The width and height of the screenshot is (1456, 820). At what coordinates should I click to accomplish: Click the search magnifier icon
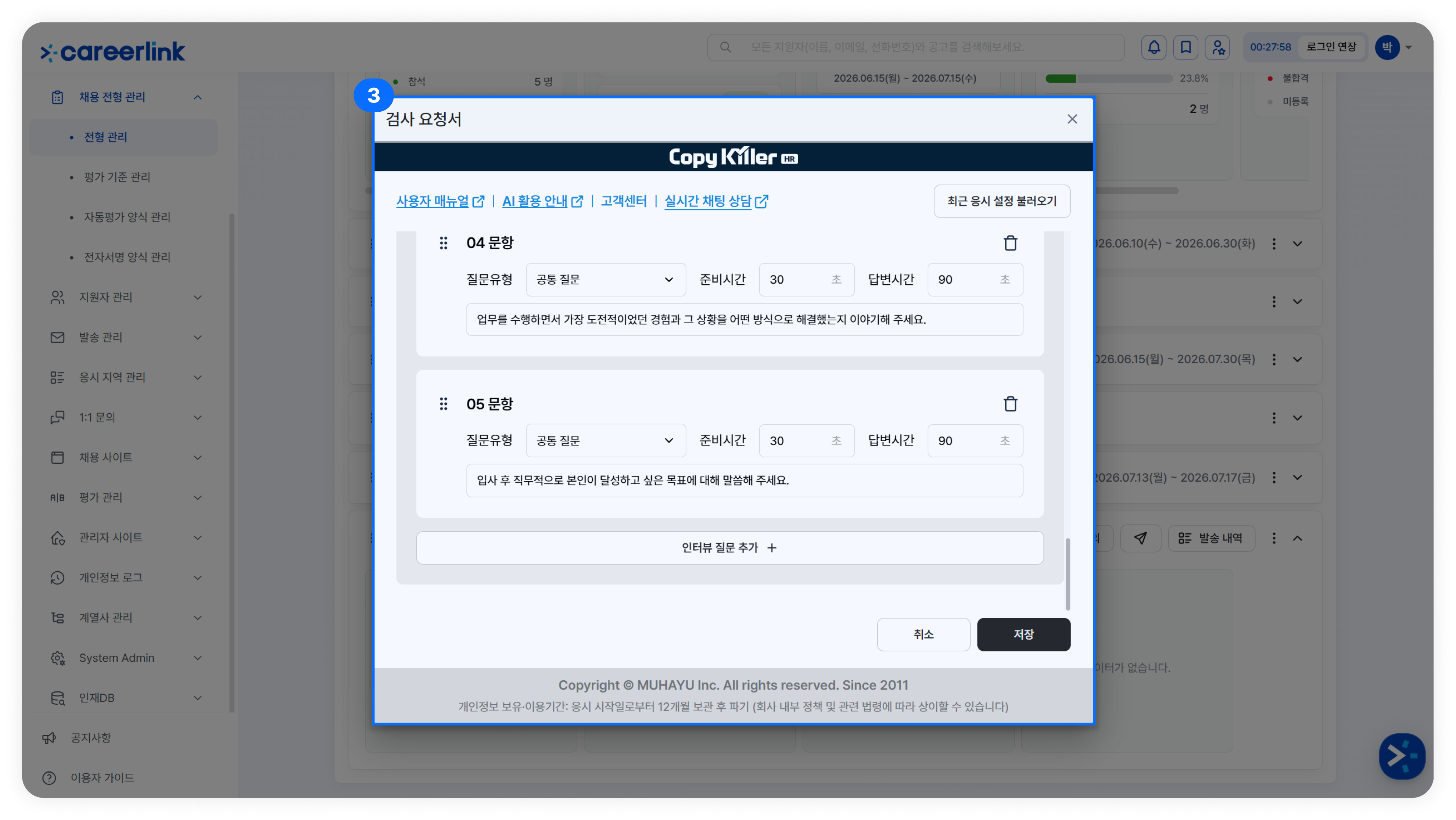pyautogui.click(x=726, y=47)
